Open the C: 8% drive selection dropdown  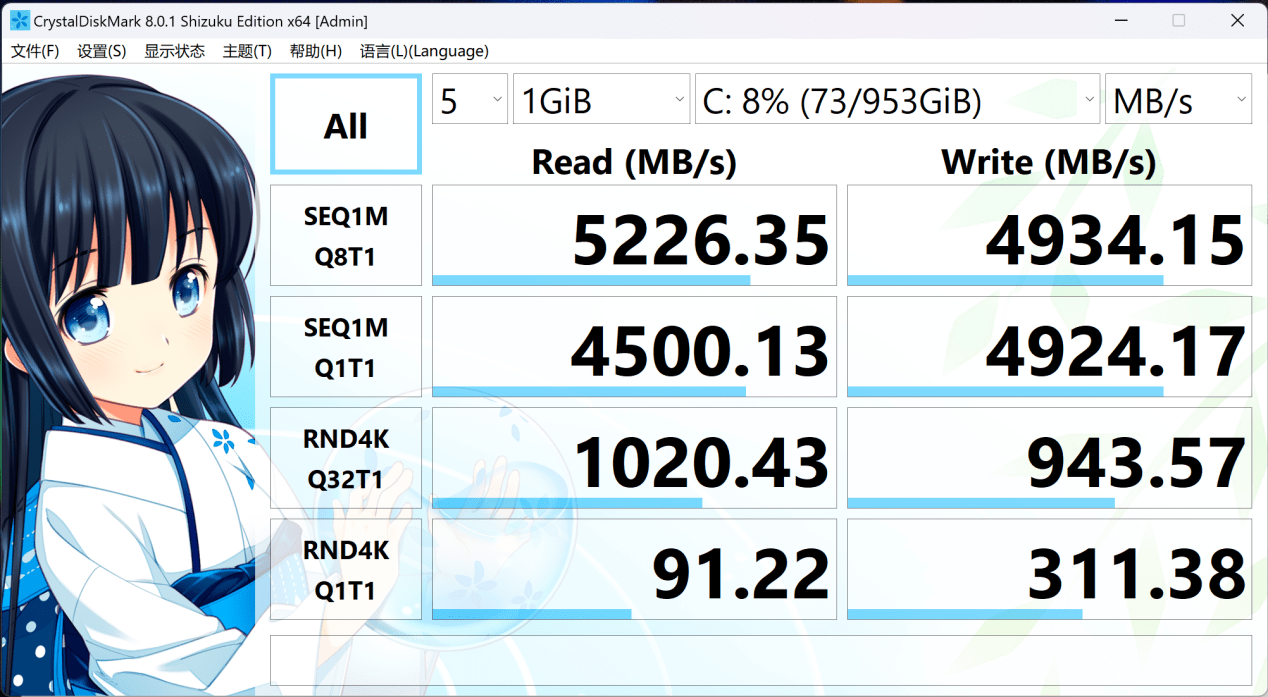click(897, 100)
